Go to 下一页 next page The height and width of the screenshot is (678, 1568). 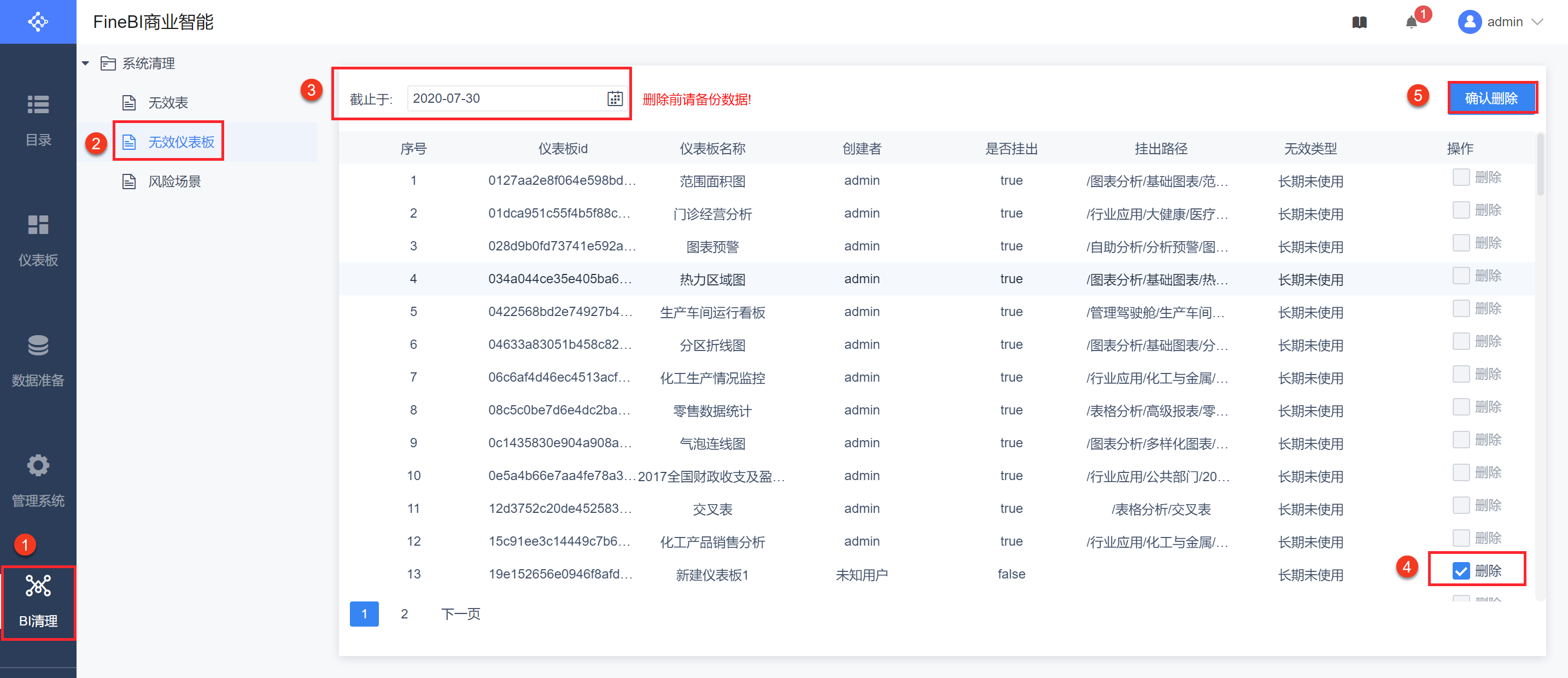pos(460,613)
